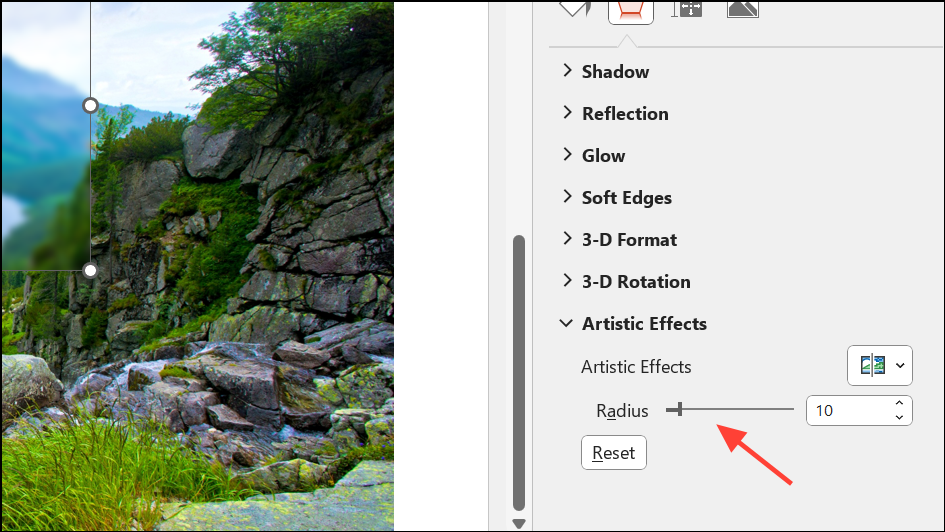Viewport: 945px width, 532px height.
Task: Click in the Radius value field
Action: point(849,410)
